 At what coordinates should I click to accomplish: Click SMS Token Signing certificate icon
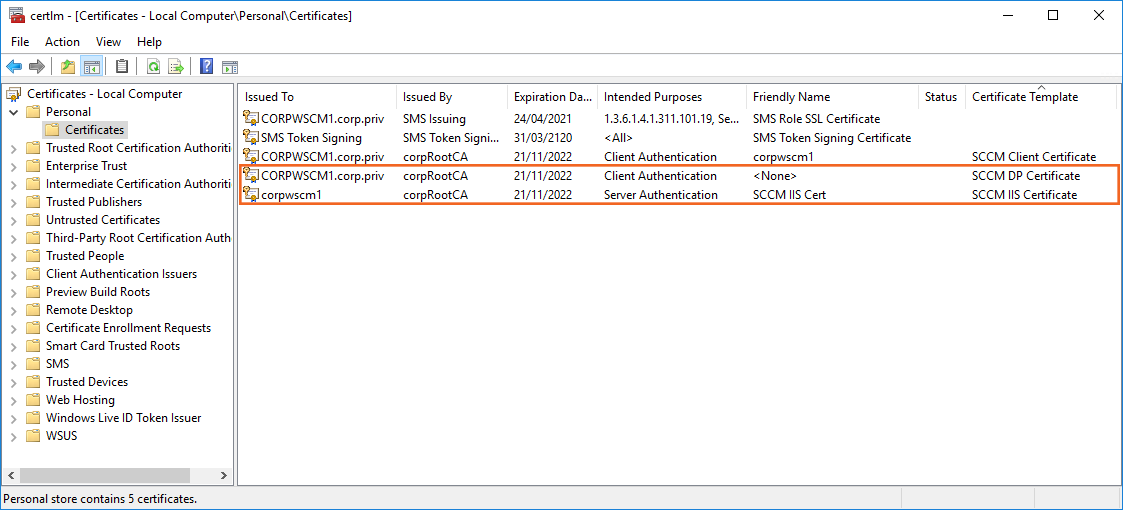click(251, 138)
